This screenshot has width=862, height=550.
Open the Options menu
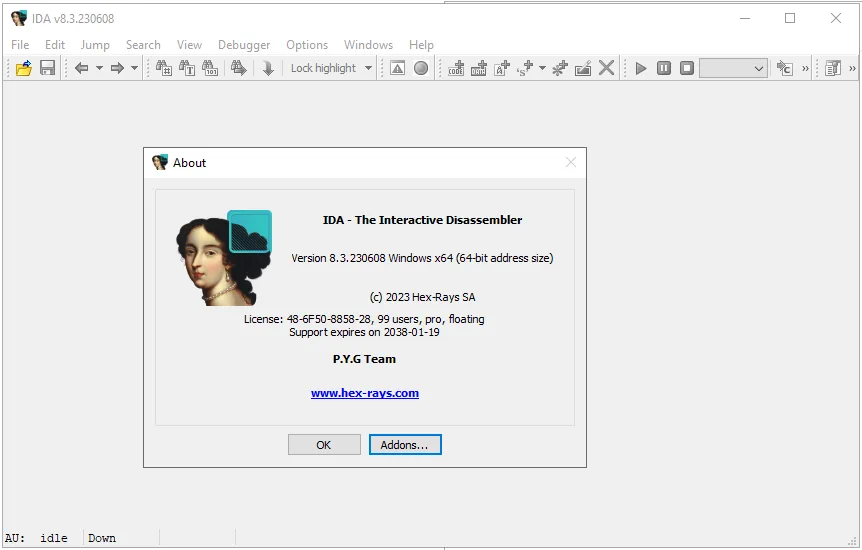coord(307,45)
